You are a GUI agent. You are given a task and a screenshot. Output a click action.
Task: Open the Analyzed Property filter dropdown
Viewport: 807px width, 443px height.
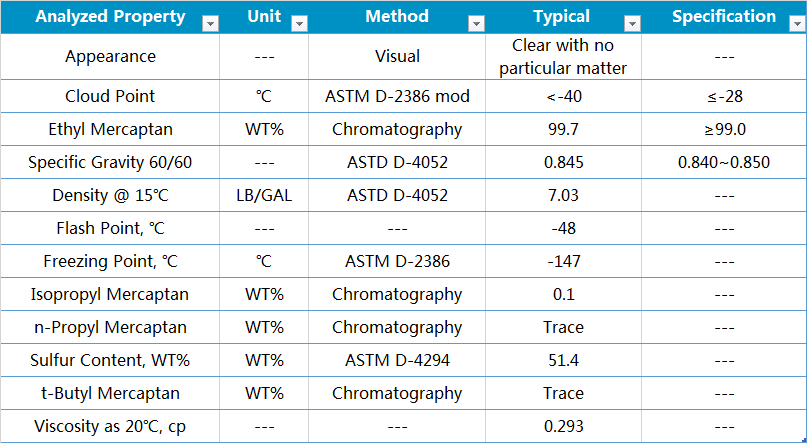(x=209, y=24)
